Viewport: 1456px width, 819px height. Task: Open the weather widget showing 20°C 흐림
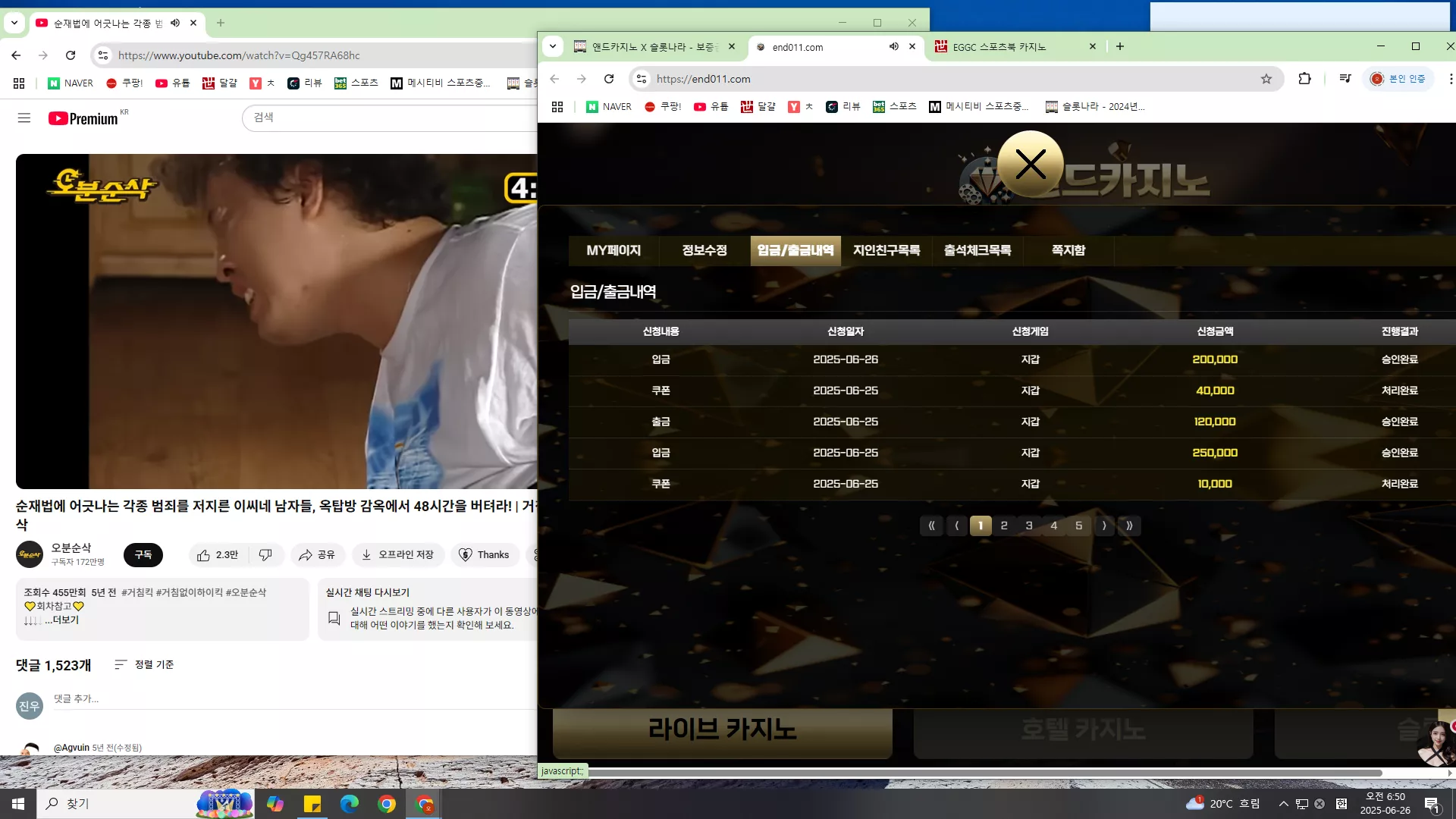[1223, 803]
